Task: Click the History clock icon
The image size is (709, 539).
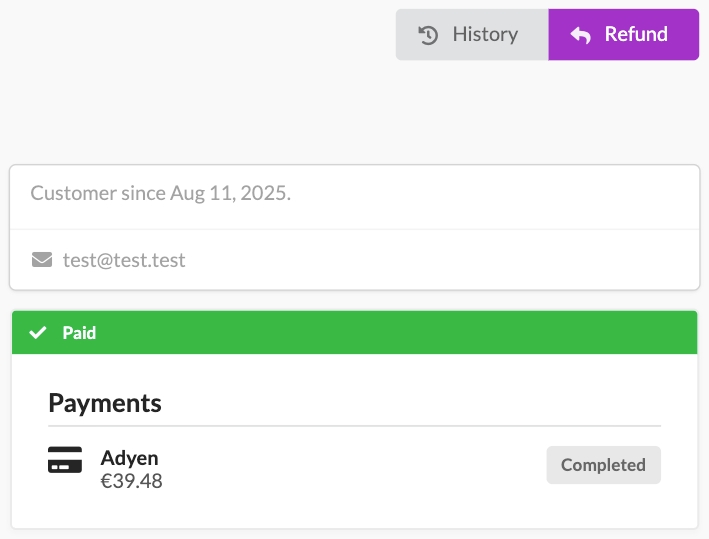Action: pyautogui.click(x=428, y=35)
